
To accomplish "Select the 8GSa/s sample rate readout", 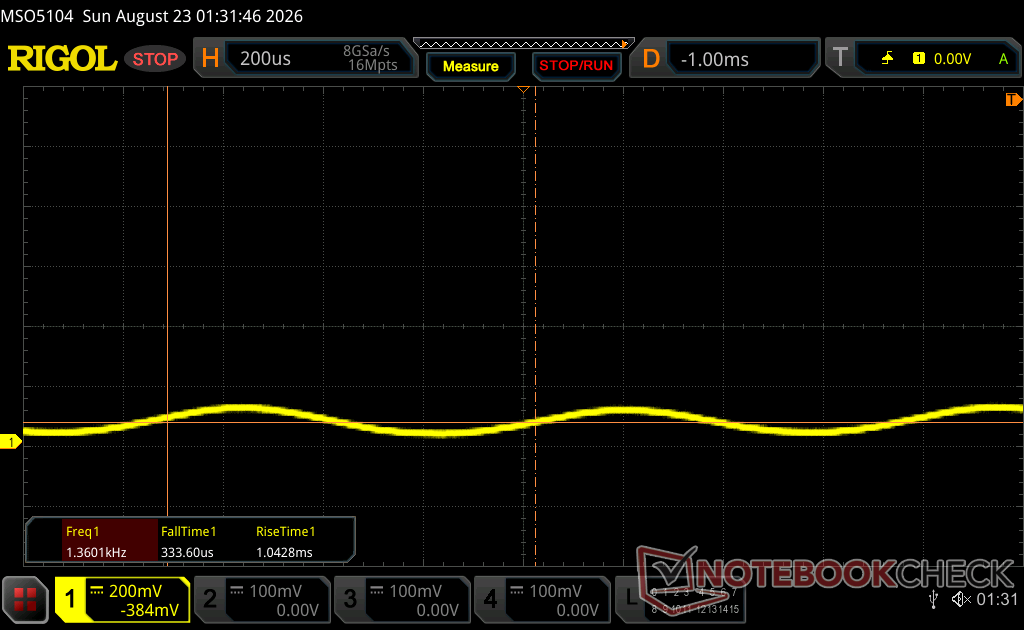I will tap(366, 51).
